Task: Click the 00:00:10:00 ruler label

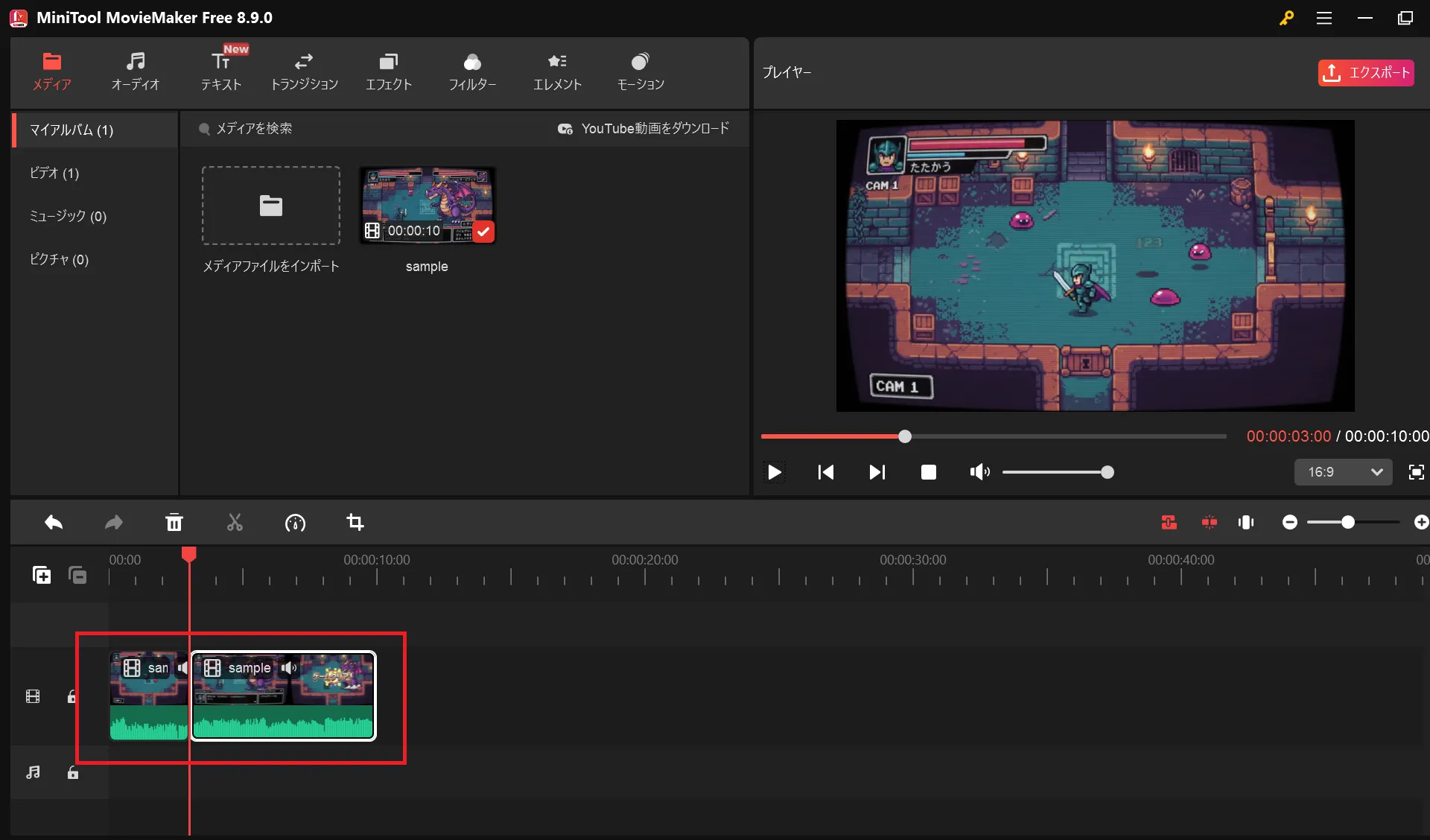Action: click(x=377, y=560)
